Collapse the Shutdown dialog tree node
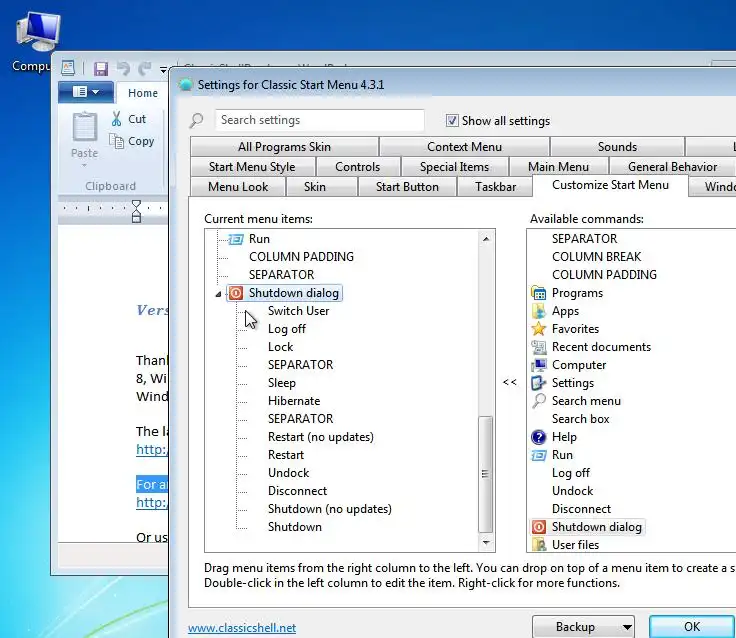This screenshot has height=638, width=736. (x=218, y=294)
